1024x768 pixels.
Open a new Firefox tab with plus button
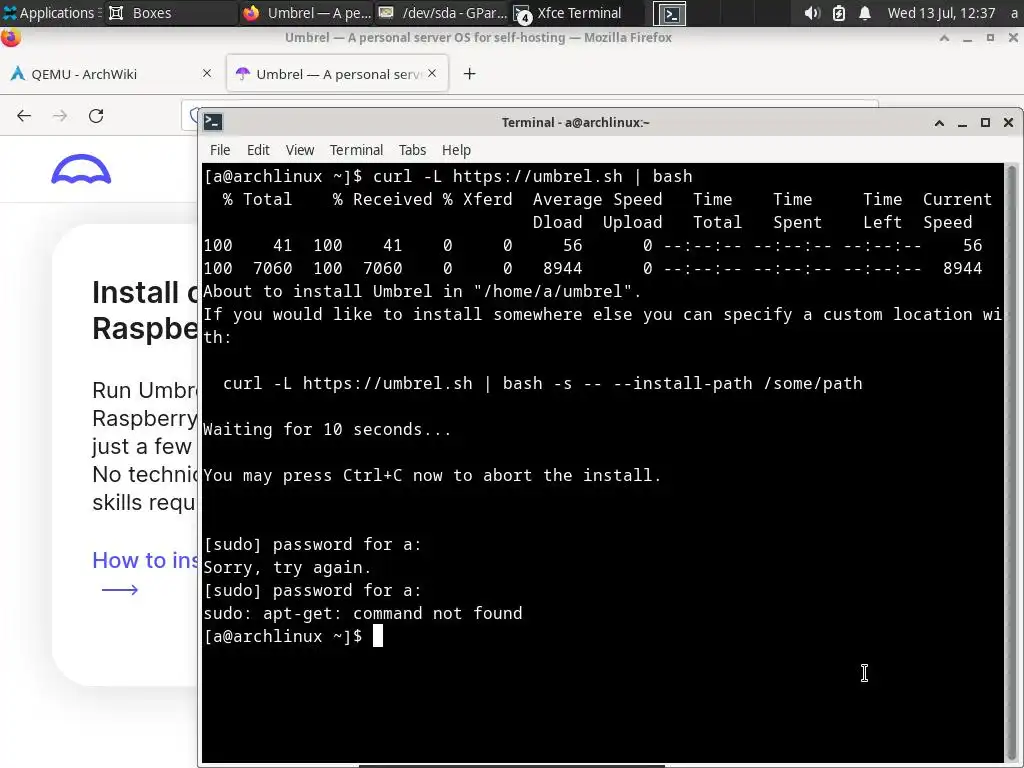coord(470,74)
